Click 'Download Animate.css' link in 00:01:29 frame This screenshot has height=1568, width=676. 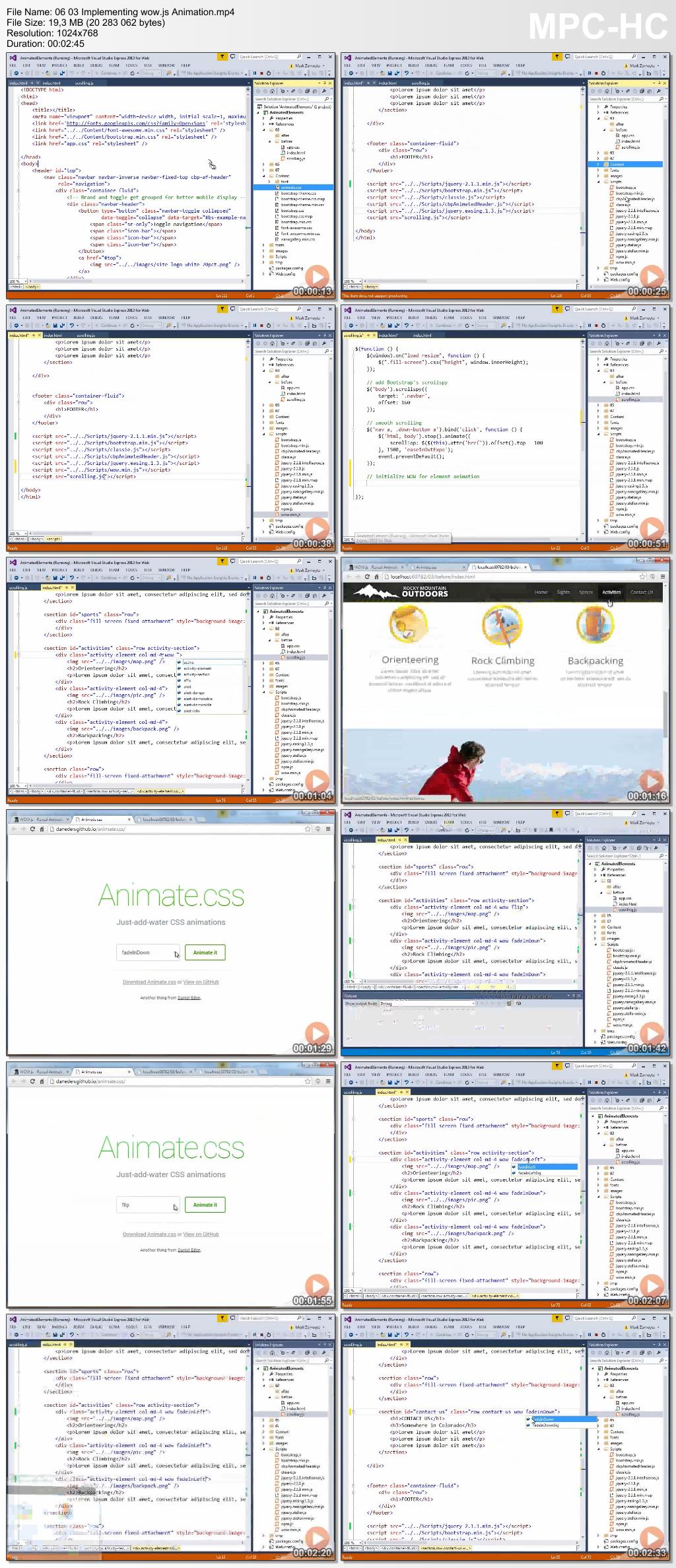(149, 982)
